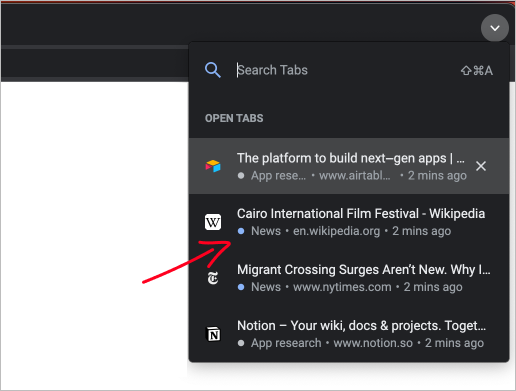Open the platform to build next-gen apps tab
516x391 pixels.
coord(349,166)
